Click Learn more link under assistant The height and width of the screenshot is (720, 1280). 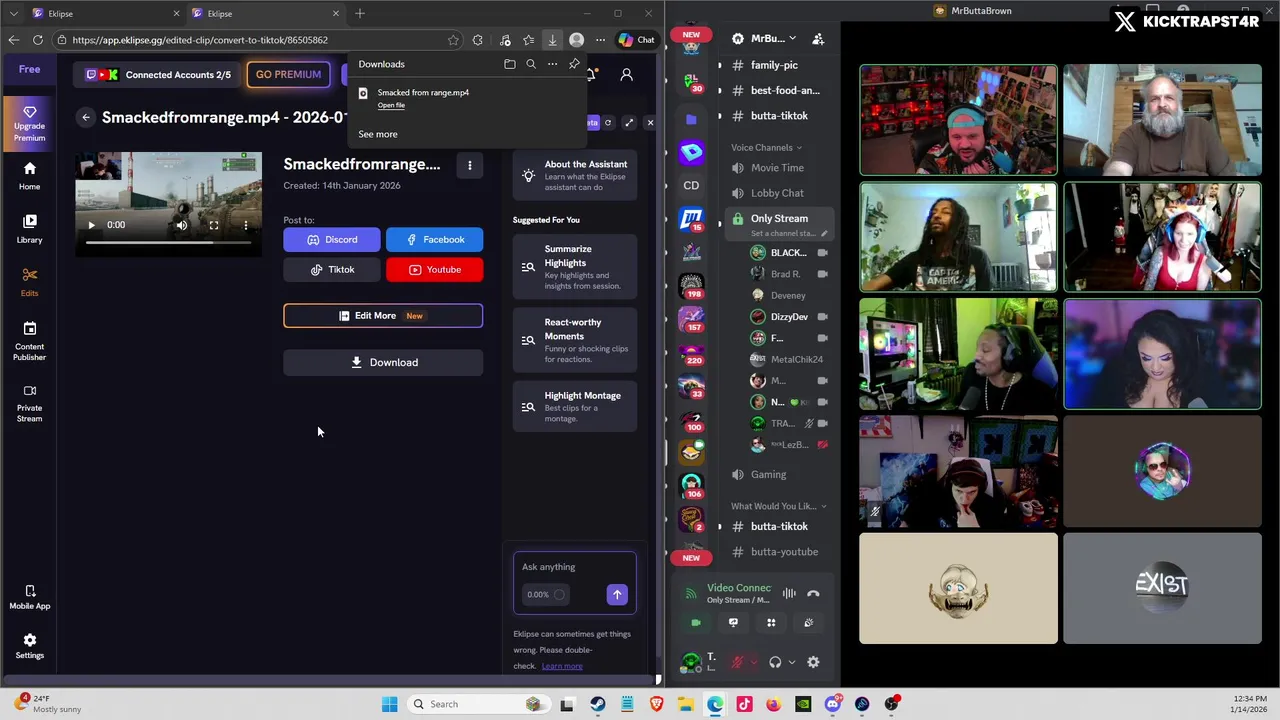tap(562, 666)
